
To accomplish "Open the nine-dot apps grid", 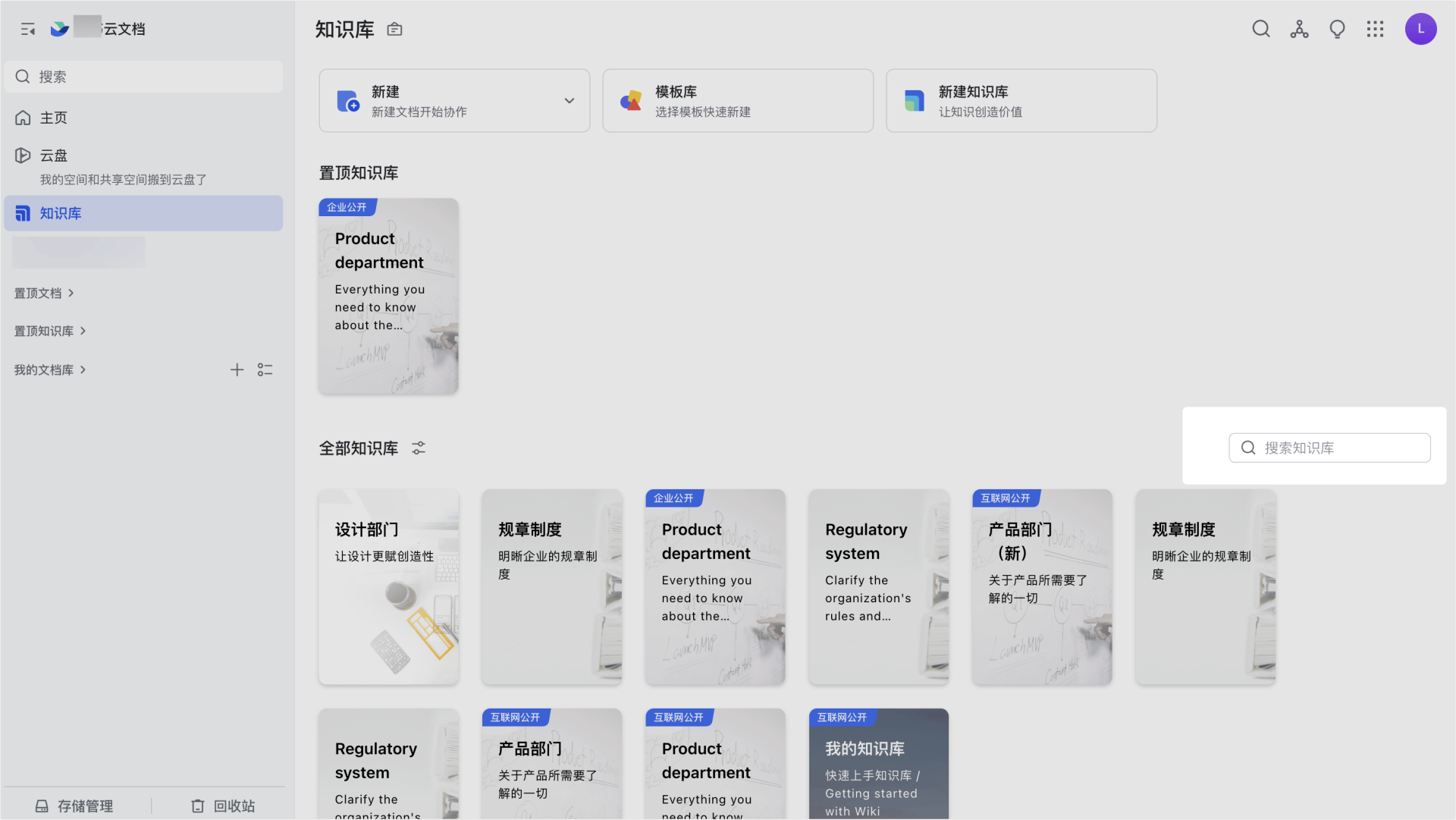I will click(1375, 29).
